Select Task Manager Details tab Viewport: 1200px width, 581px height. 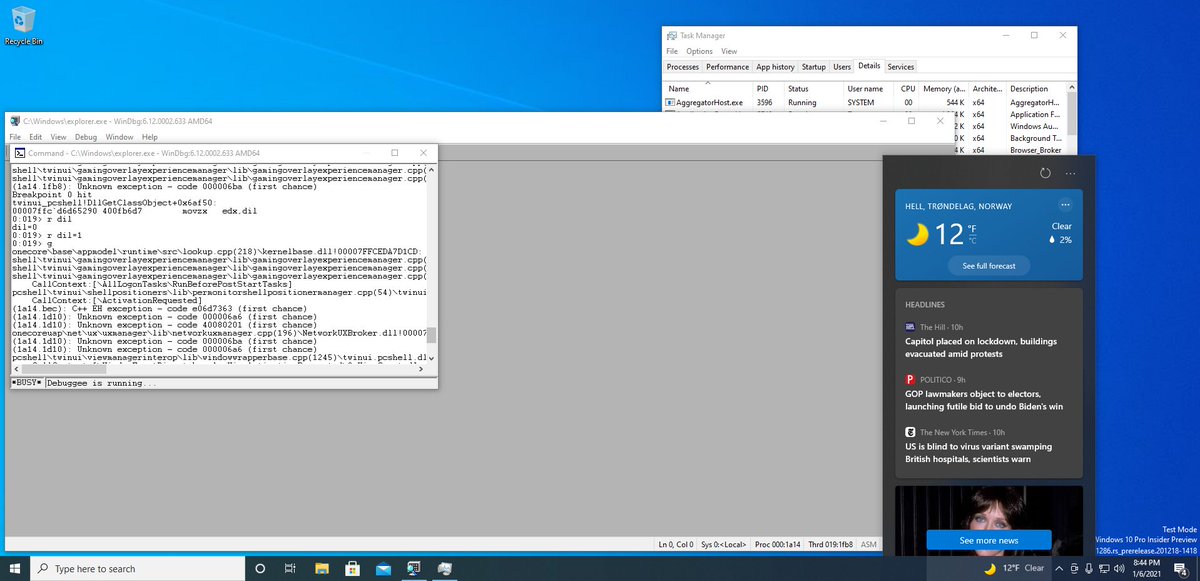(x=869, y=66)
